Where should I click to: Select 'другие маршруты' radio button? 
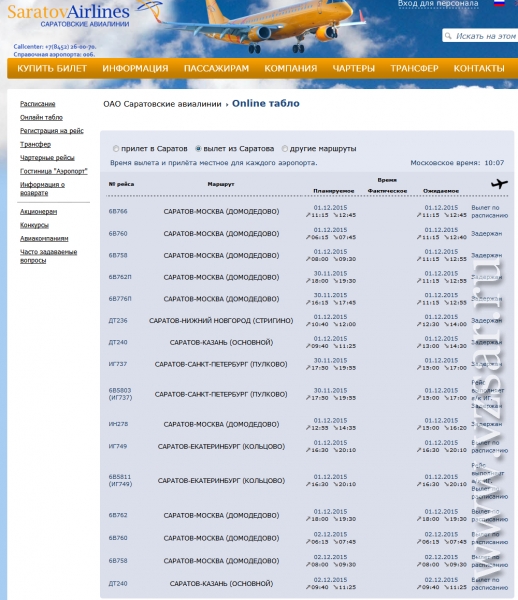click(285, 148)
